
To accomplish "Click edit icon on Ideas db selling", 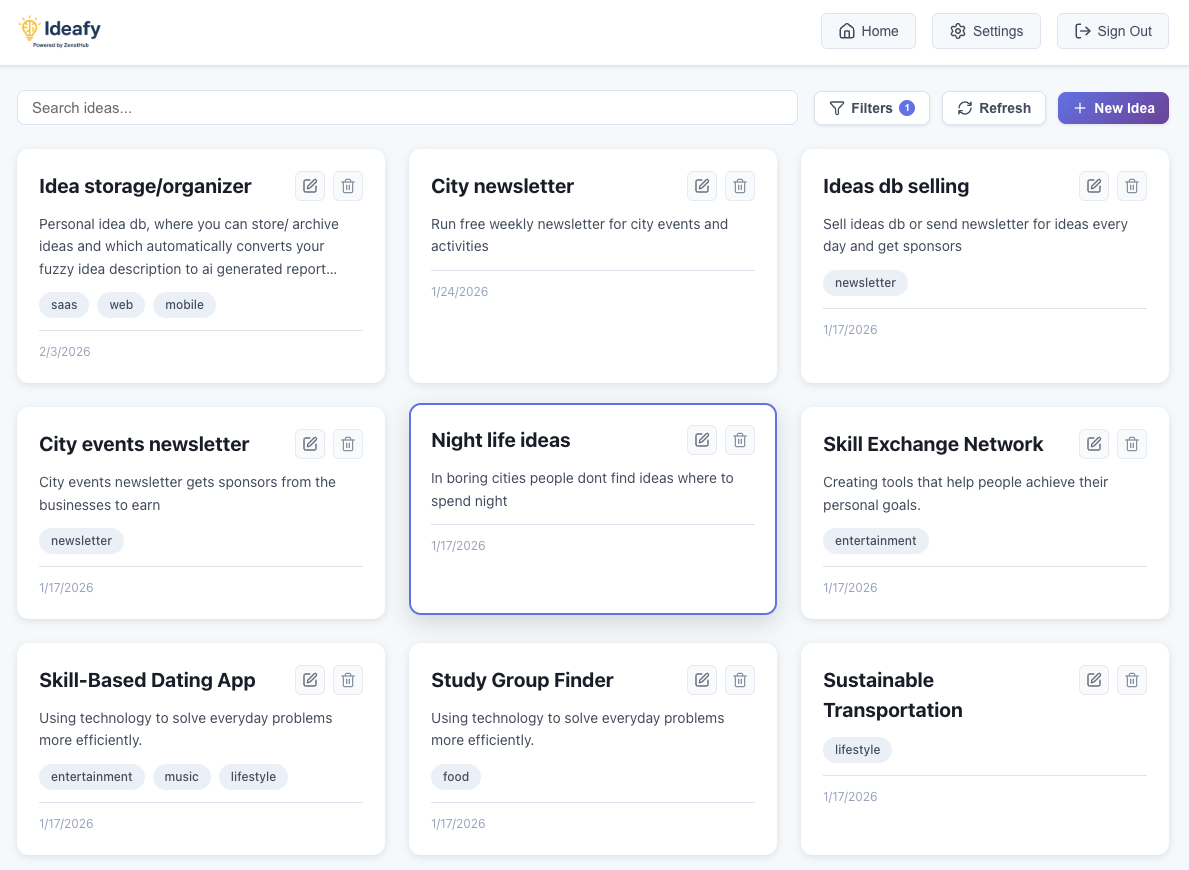I will [1094, 186].
